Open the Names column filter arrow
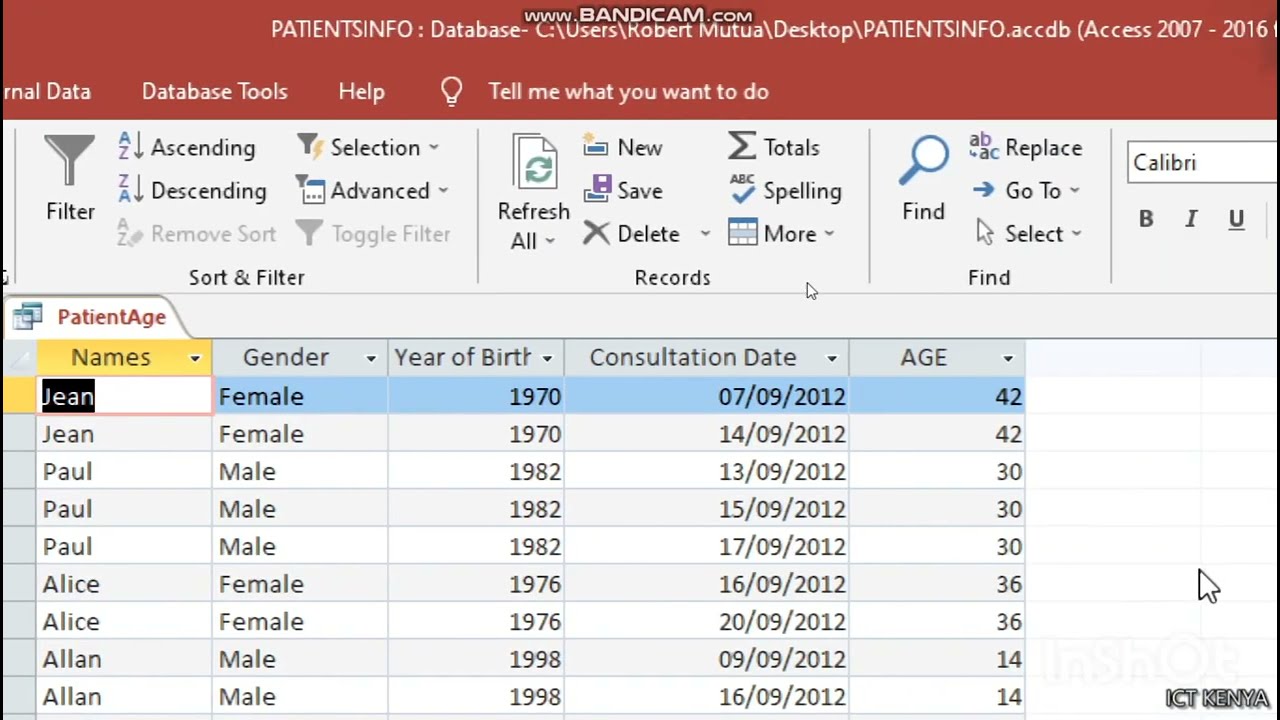 pyautogui.click(x=195, y=358)
